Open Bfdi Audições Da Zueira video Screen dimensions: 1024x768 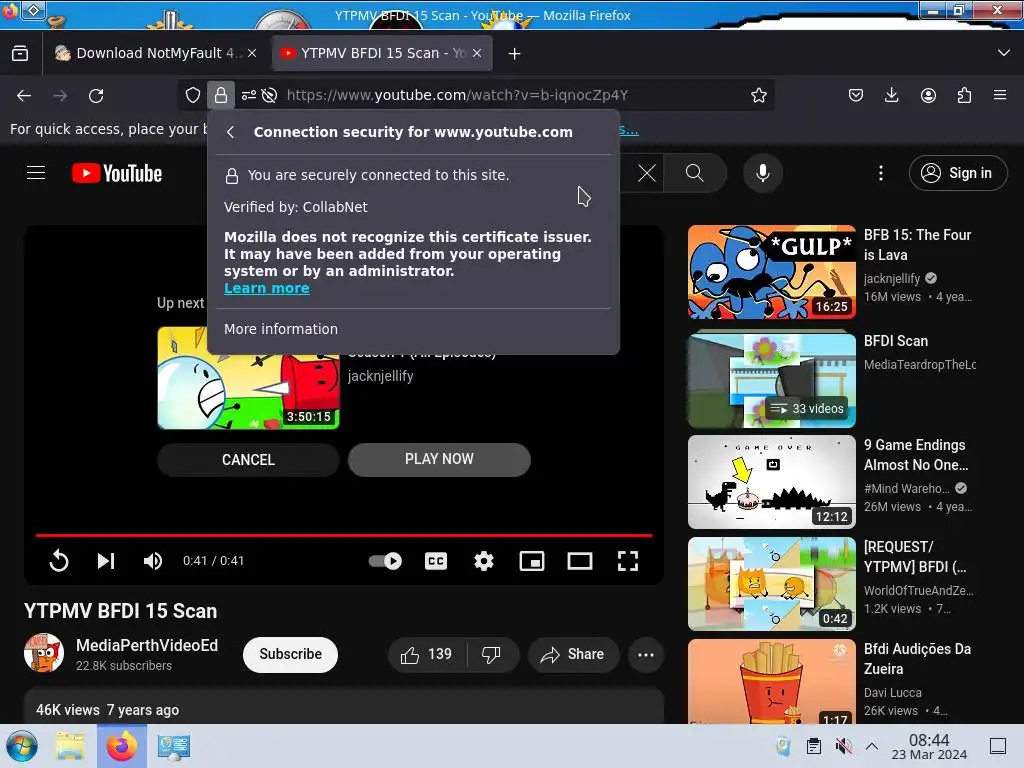tap(771, 681)
